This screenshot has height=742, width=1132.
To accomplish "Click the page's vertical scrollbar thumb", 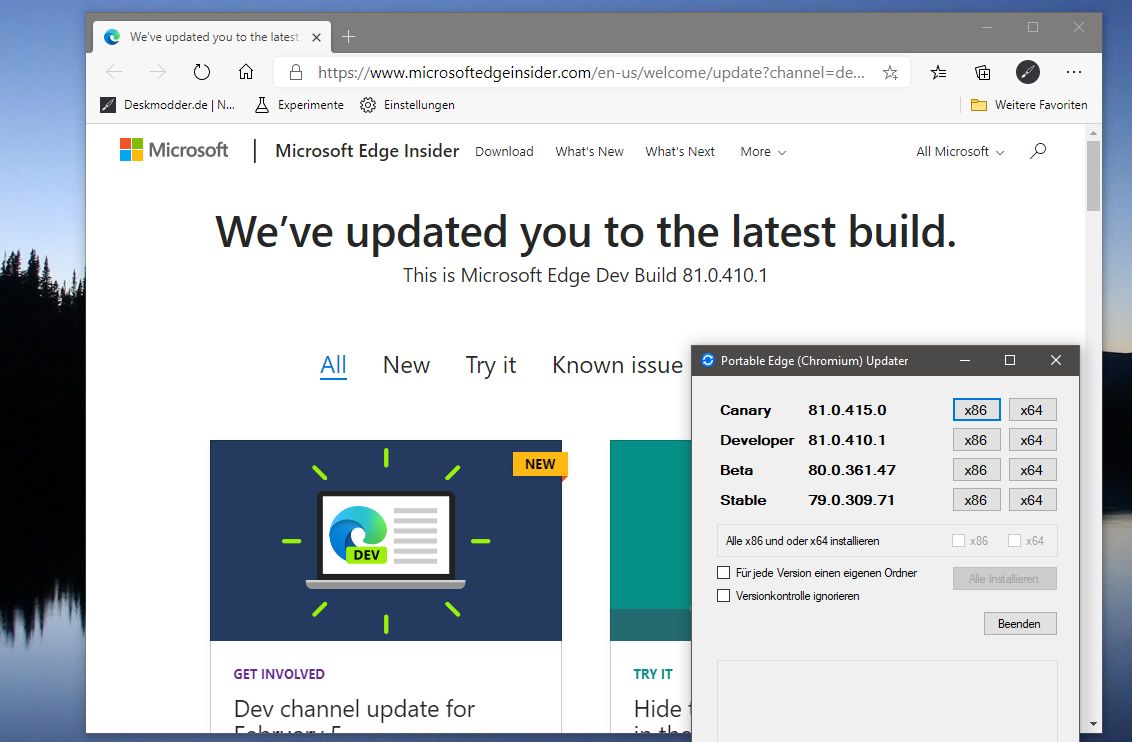I will [1093, 176].
